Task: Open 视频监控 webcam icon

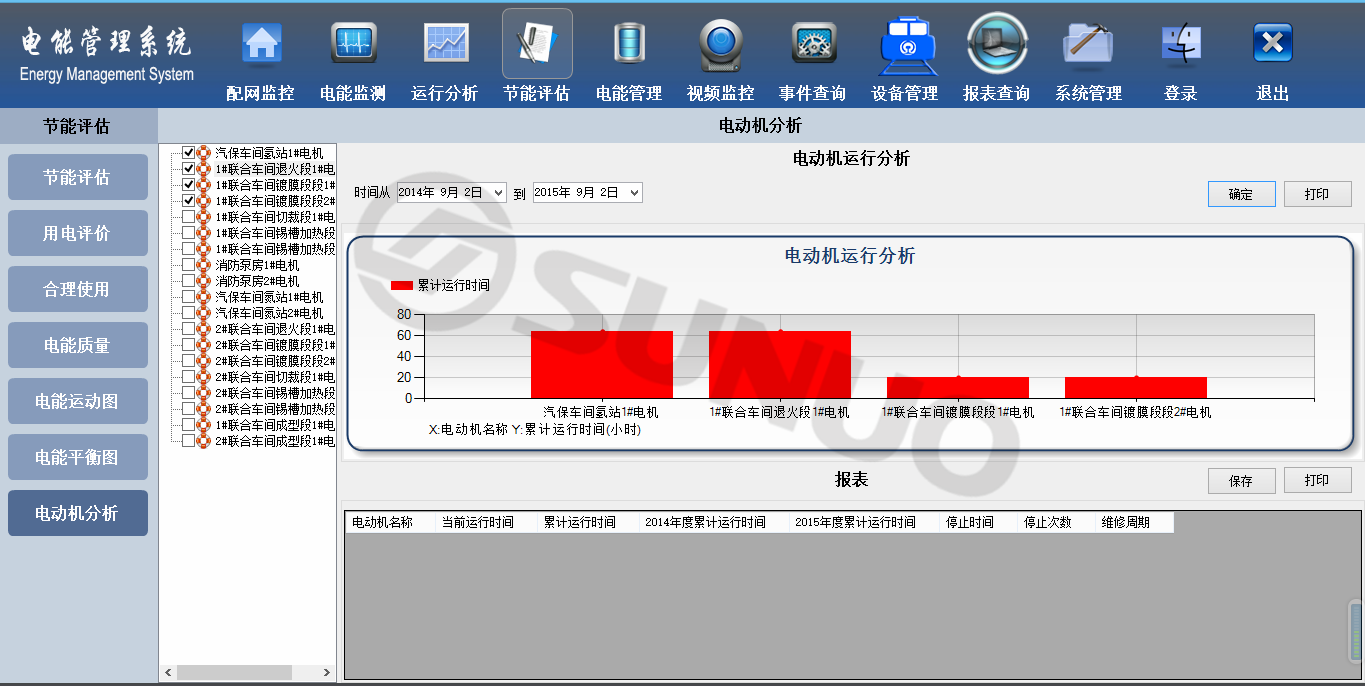Action: tap(720, 44)
